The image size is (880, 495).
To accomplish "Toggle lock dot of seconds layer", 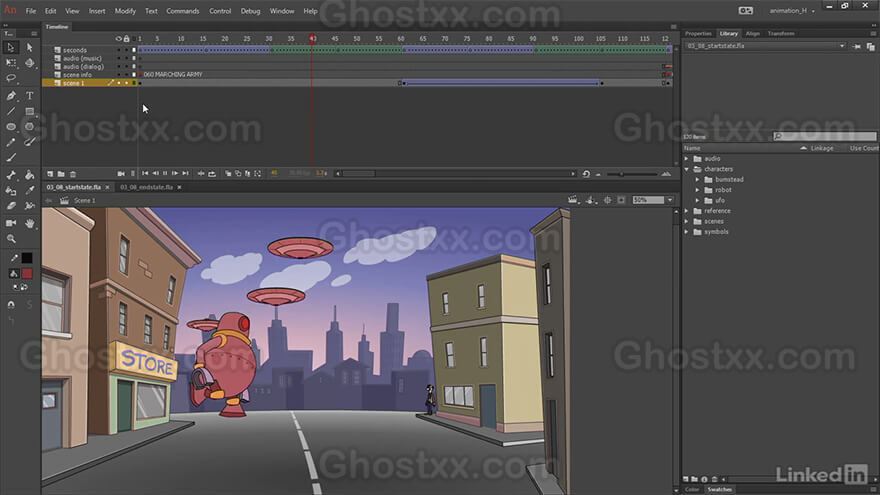I will (x=126, y=50).
